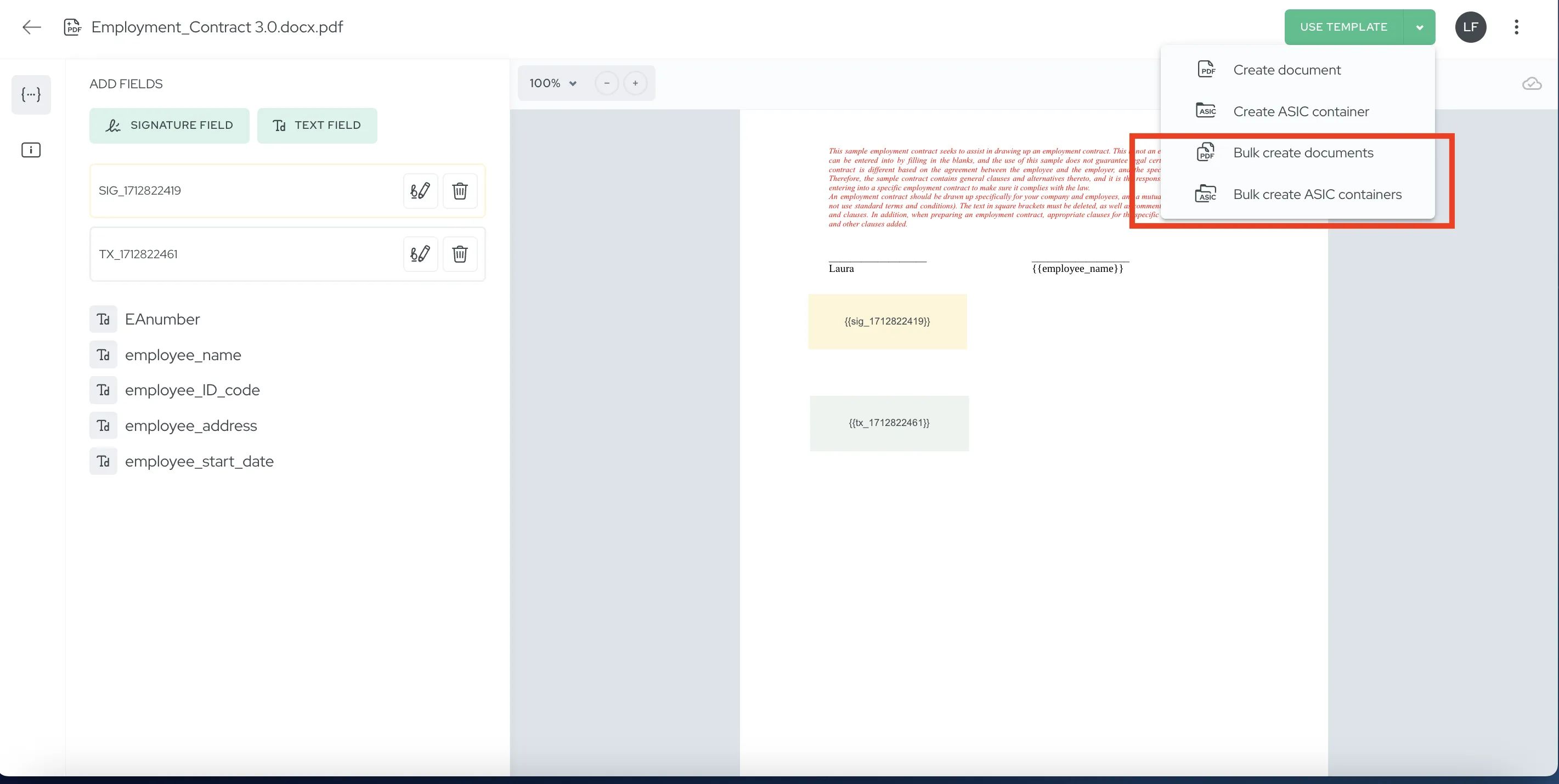Select the employee_start_date field label
The image size is (1559, 784).
(x=199, y=461)
